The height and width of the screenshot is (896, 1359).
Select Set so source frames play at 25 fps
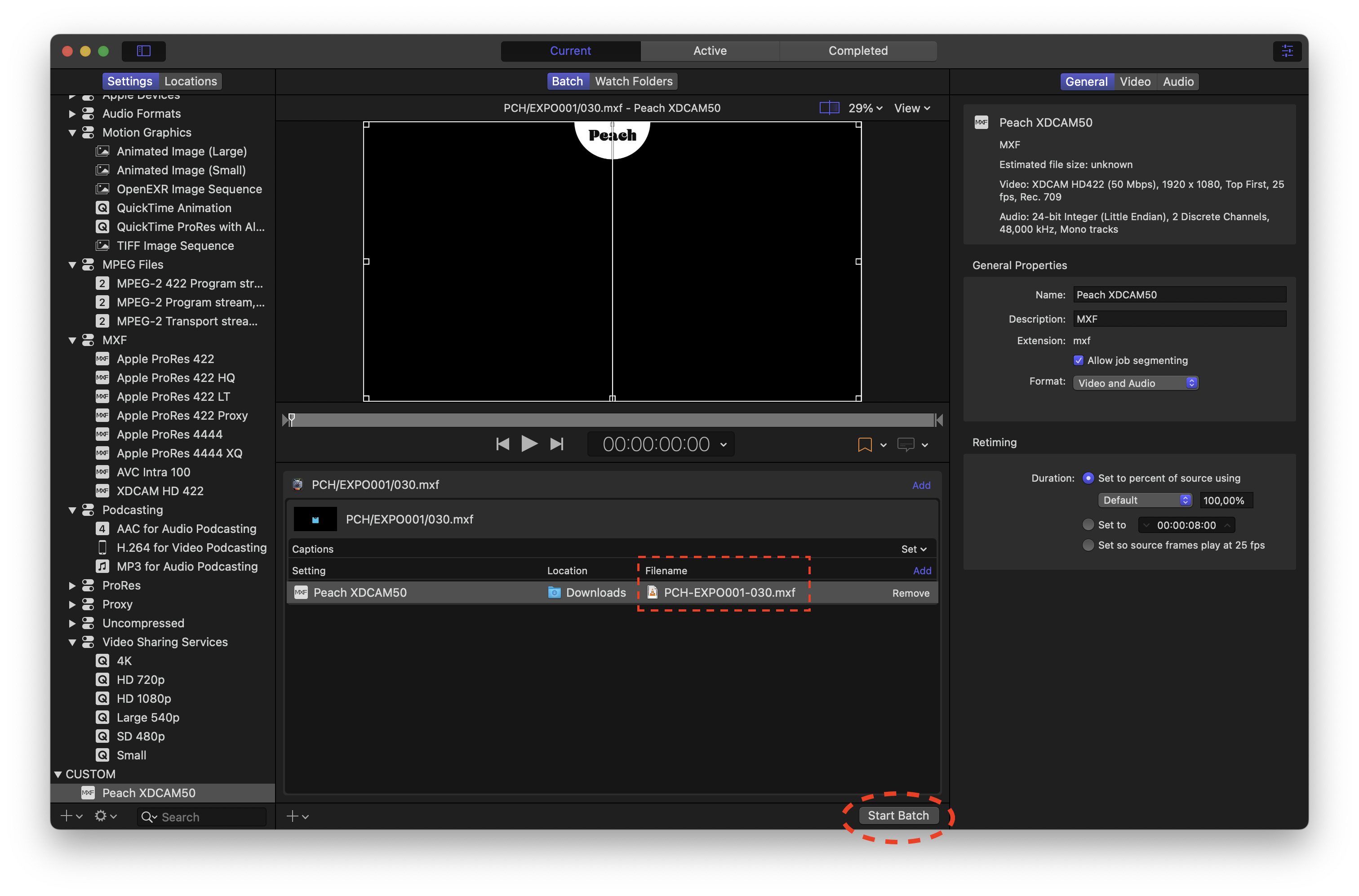pos(1088,545)
